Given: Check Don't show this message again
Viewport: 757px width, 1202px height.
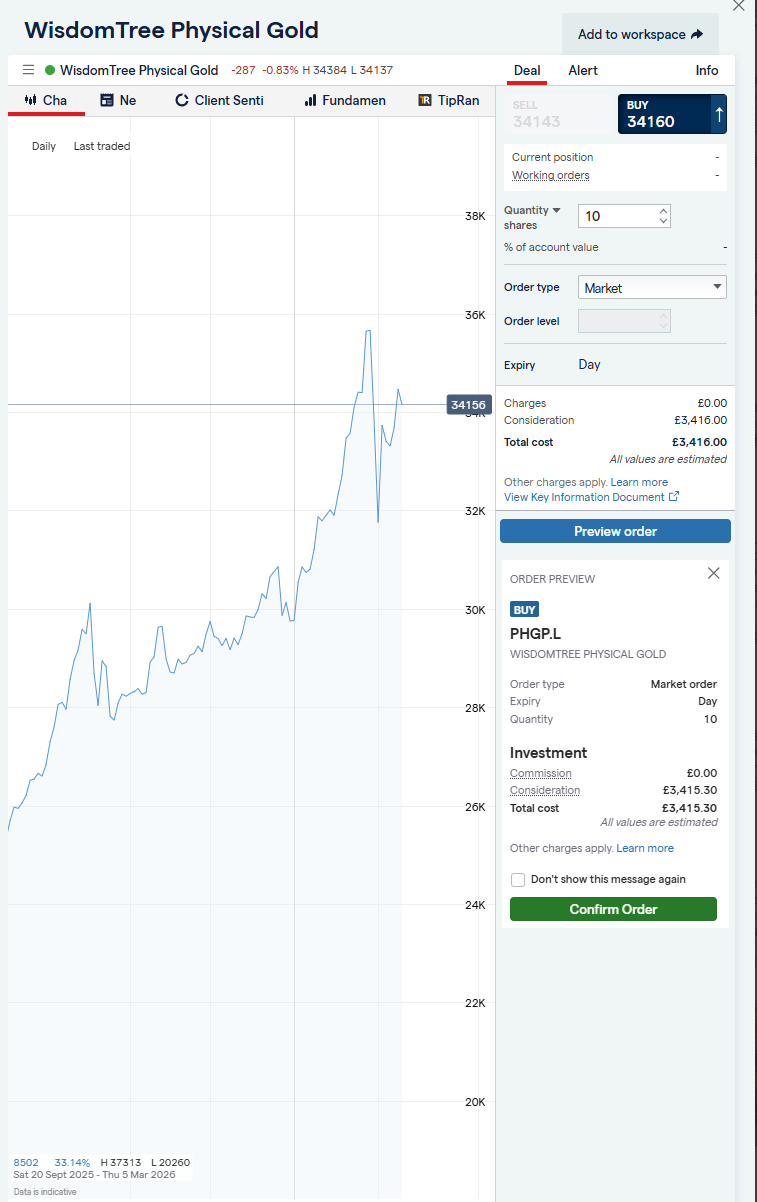Looking at the screenshot, I should pyautogui.click(x=518, y=880).
